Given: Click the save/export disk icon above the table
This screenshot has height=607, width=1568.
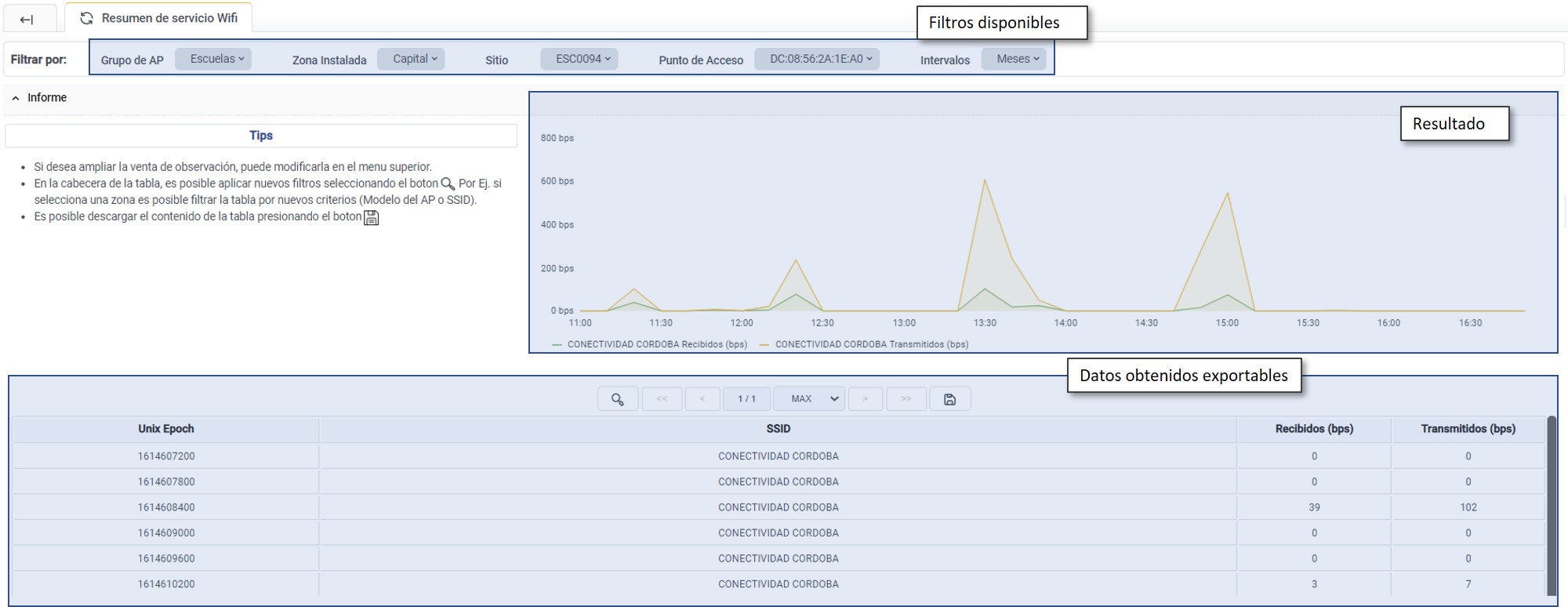Looking at the screenshot, I should (x=949, y=399).
